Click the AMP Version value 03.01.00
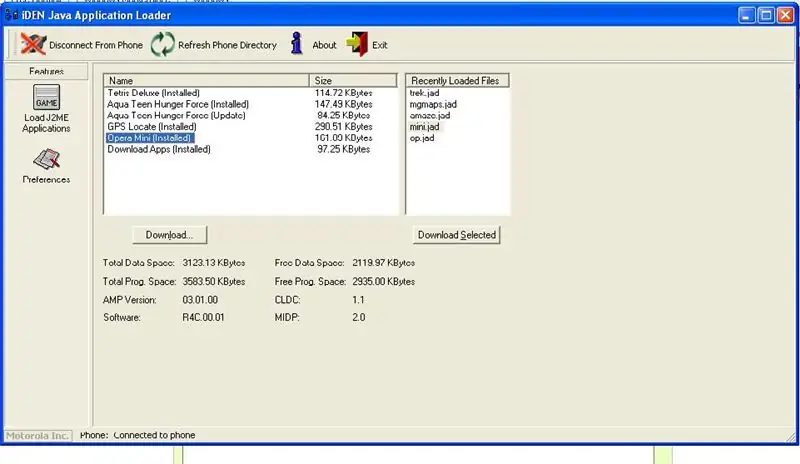The image size is (800, 464). tap(200, 300)
